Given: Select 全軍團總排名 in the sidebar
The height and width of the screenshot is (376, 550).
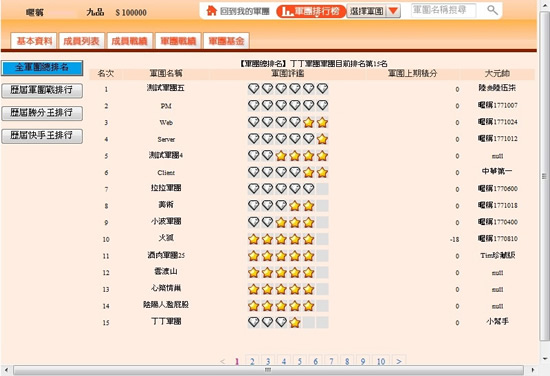Looking at the screenshot, I should [x=42, y=68].
